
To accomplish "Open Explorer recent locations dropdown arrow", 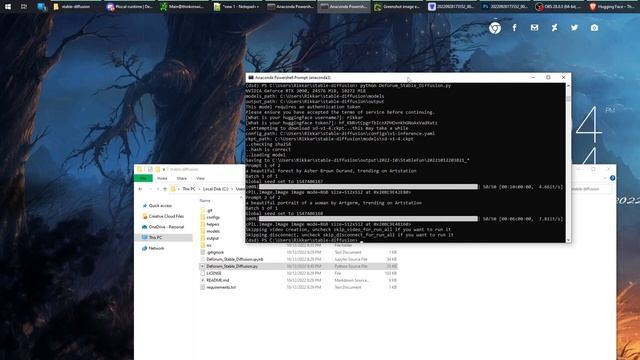I will coord(158,189).
